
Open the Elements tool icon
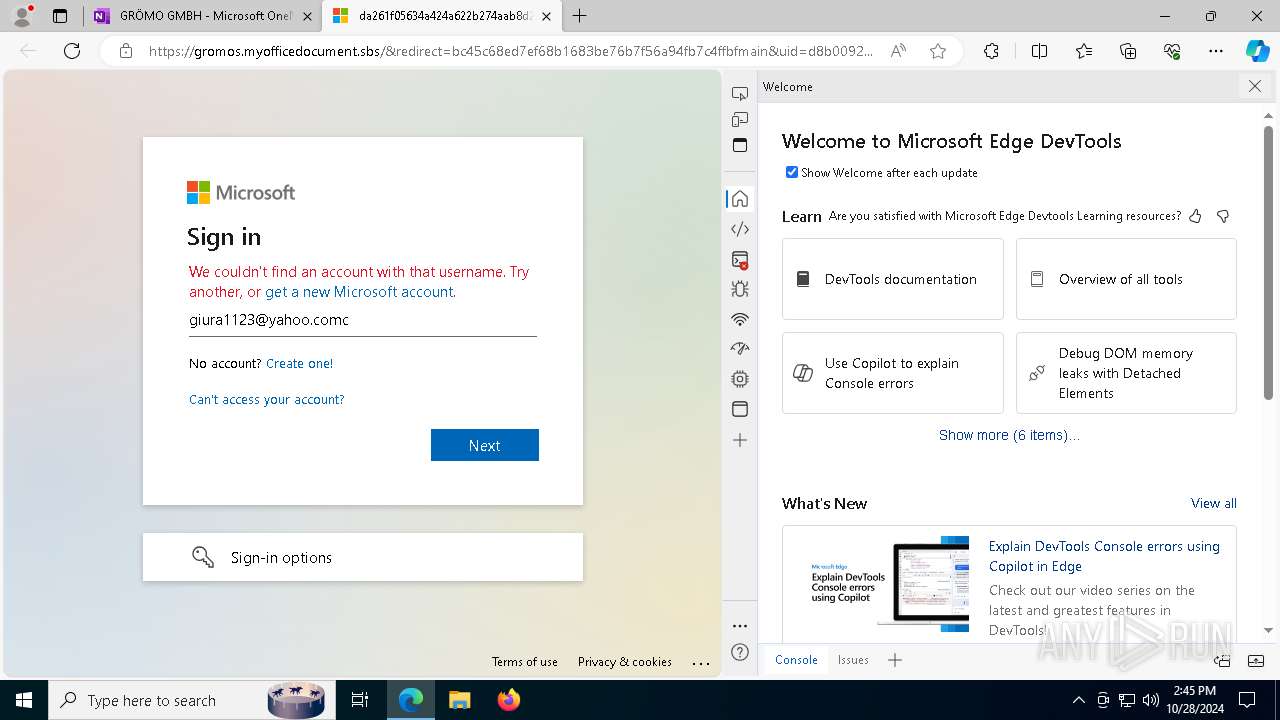pos(740,229)
